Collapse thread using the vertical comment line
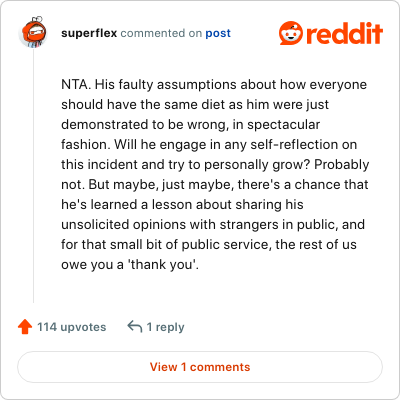Screen dimensions: 400x400 pyautogui.click(x=33, y=175)
